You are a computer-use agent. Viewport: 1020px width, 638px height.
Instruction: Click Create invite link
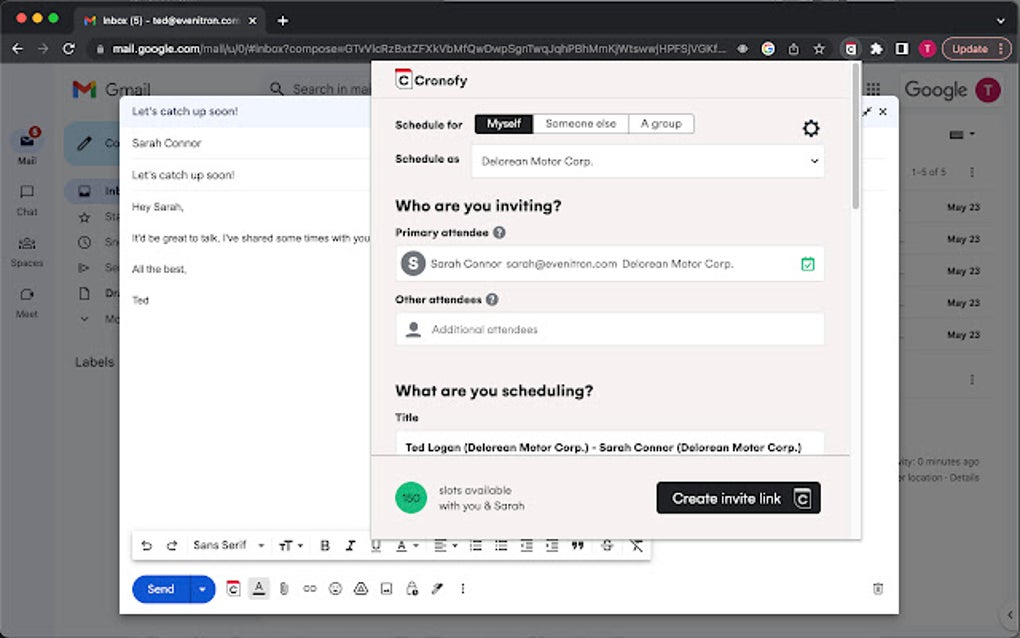(738, 498)
